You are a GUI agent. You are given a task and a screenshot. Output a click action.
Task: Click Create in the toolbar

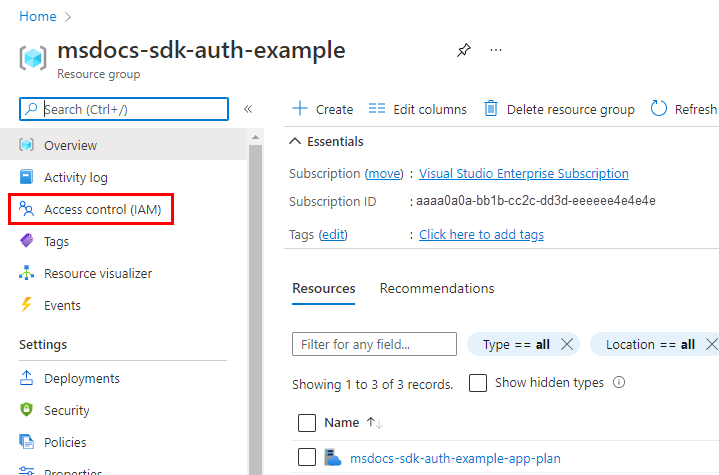pyautogui.click(x=323, y=109)
